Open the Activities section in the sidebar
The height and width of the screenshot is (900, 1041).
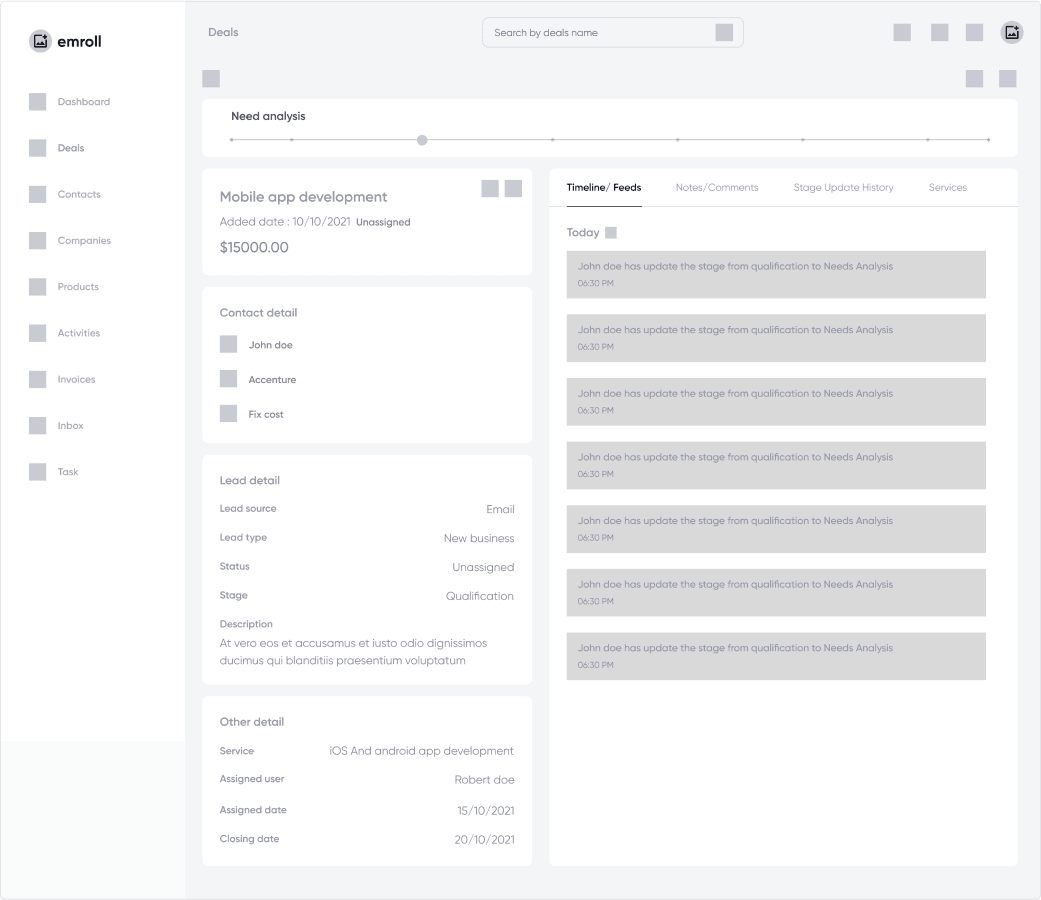click(x=37, y=332)
